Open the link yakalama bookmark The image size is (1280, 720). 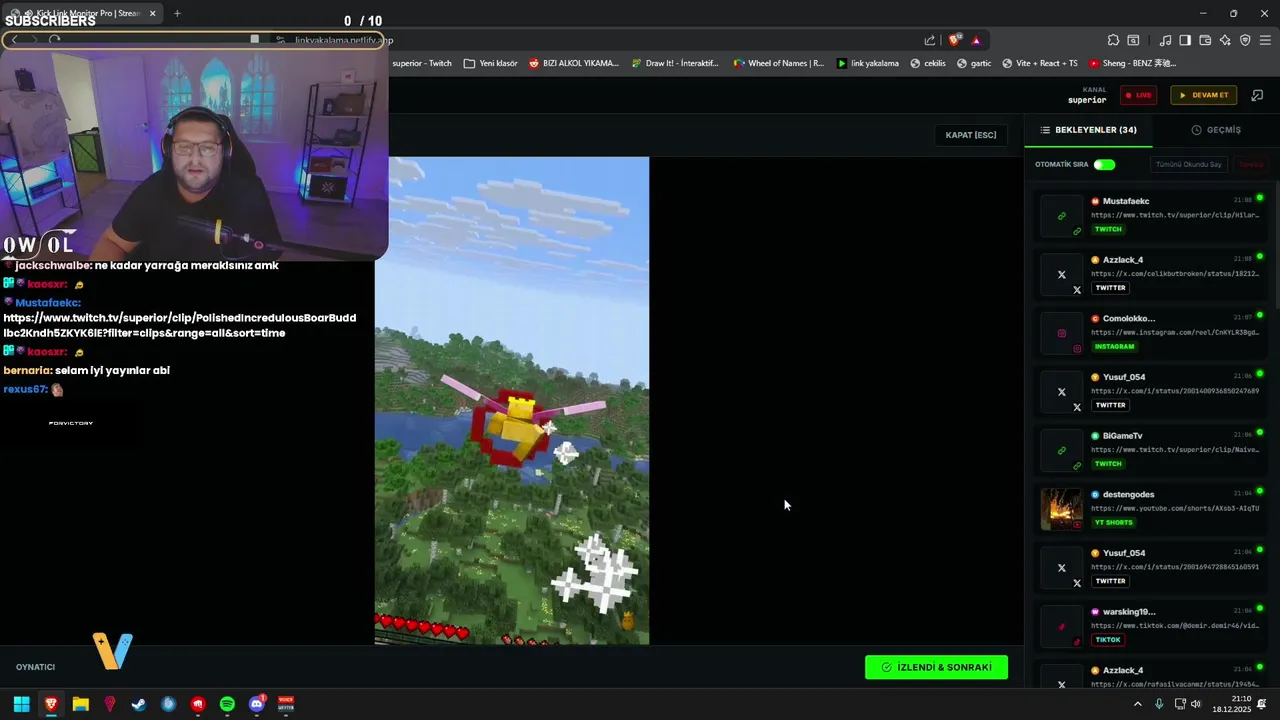click(868, 63)
